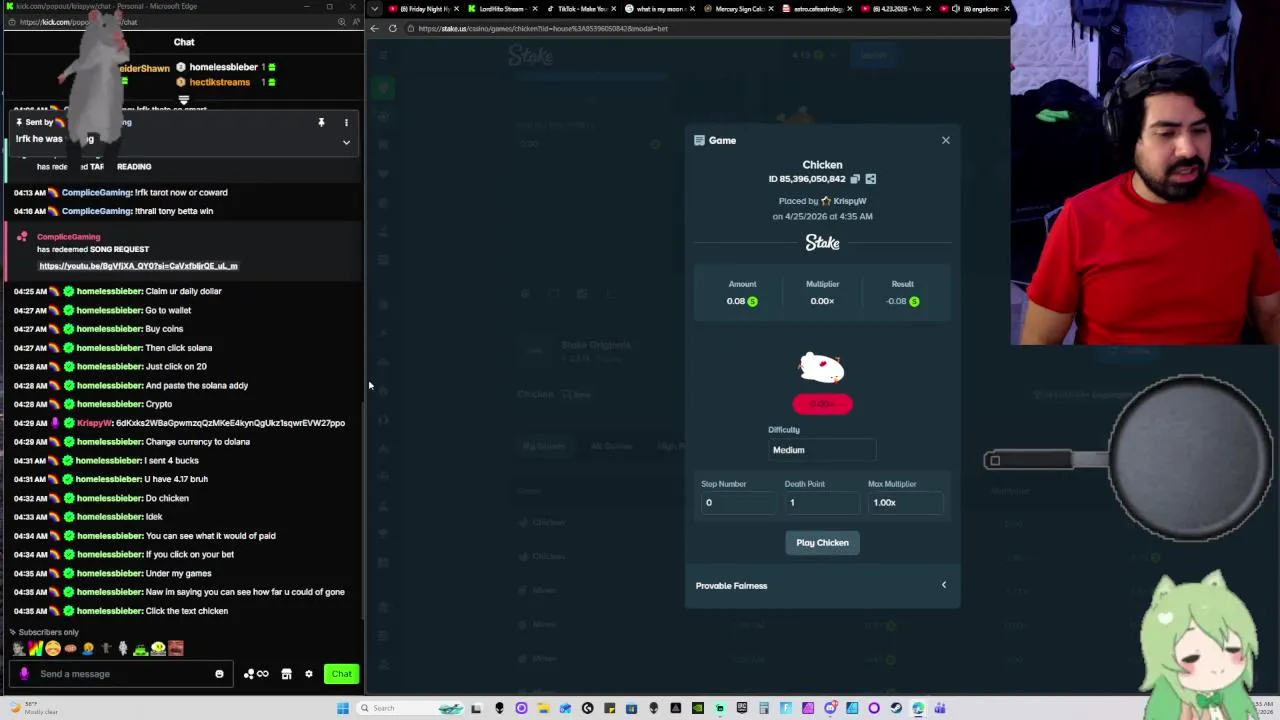Click the zoom icon in Kick popout address bar
Viewport: 1280px width, 720px height.
340,22
